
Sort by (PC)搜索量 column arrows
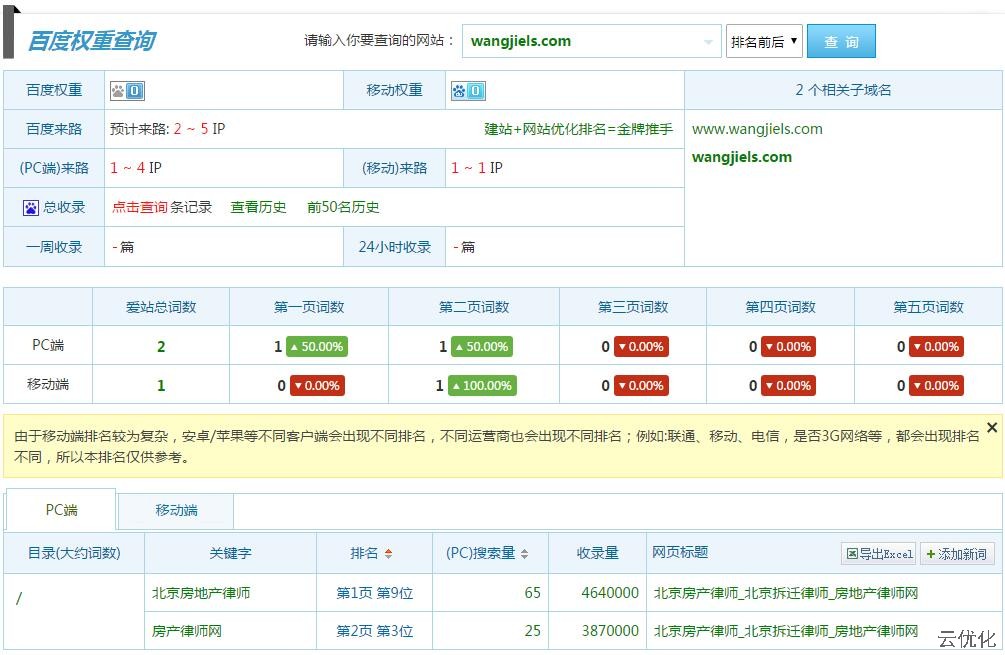click(524, 554)
